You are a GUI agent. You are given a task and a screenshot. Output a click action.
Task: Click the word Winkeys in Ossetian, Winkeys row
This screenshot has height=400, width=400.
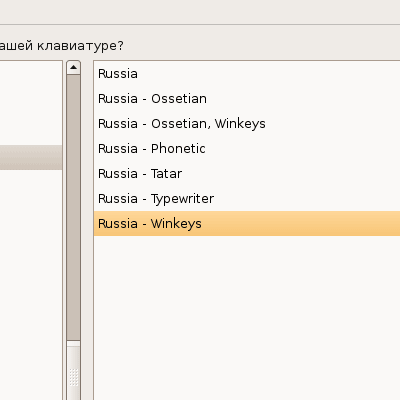coord(240,124)
